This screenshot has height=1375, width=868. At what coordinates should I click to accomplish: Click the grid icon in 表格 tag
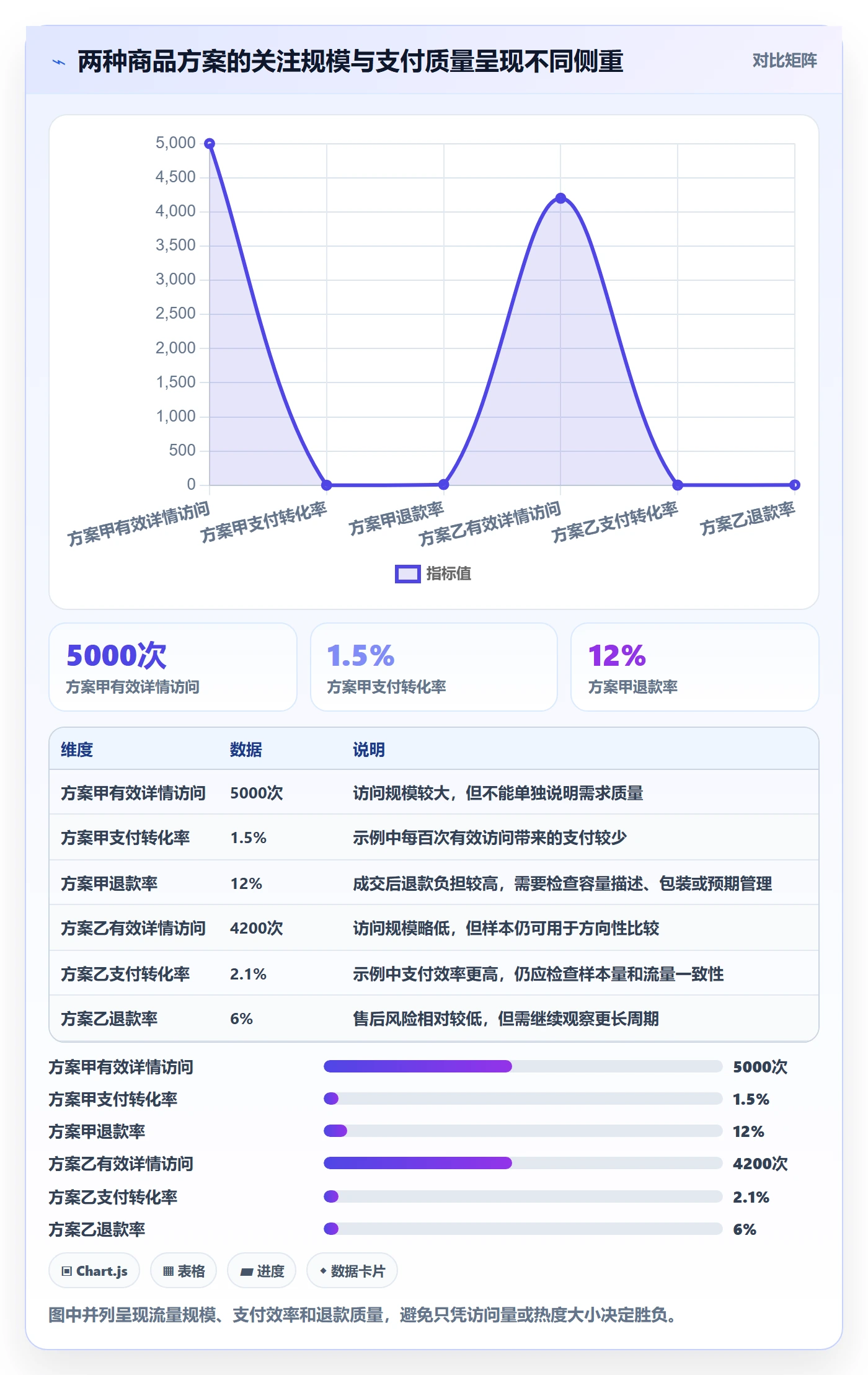[x=168, y=1271]
